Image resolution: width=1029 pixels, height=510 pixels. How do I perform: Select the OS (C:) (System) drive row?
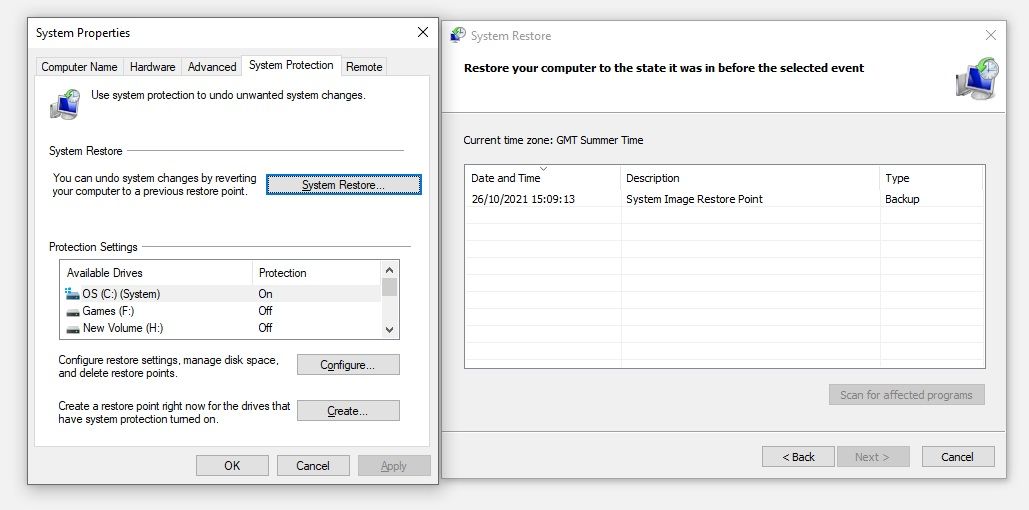click(x=220, y=293)
